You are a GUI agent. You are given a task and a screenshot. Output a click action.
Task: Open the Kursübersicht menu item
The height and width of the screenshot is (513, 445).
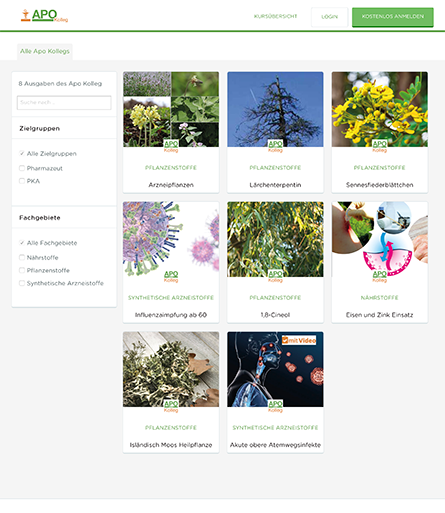coord(275,16)
